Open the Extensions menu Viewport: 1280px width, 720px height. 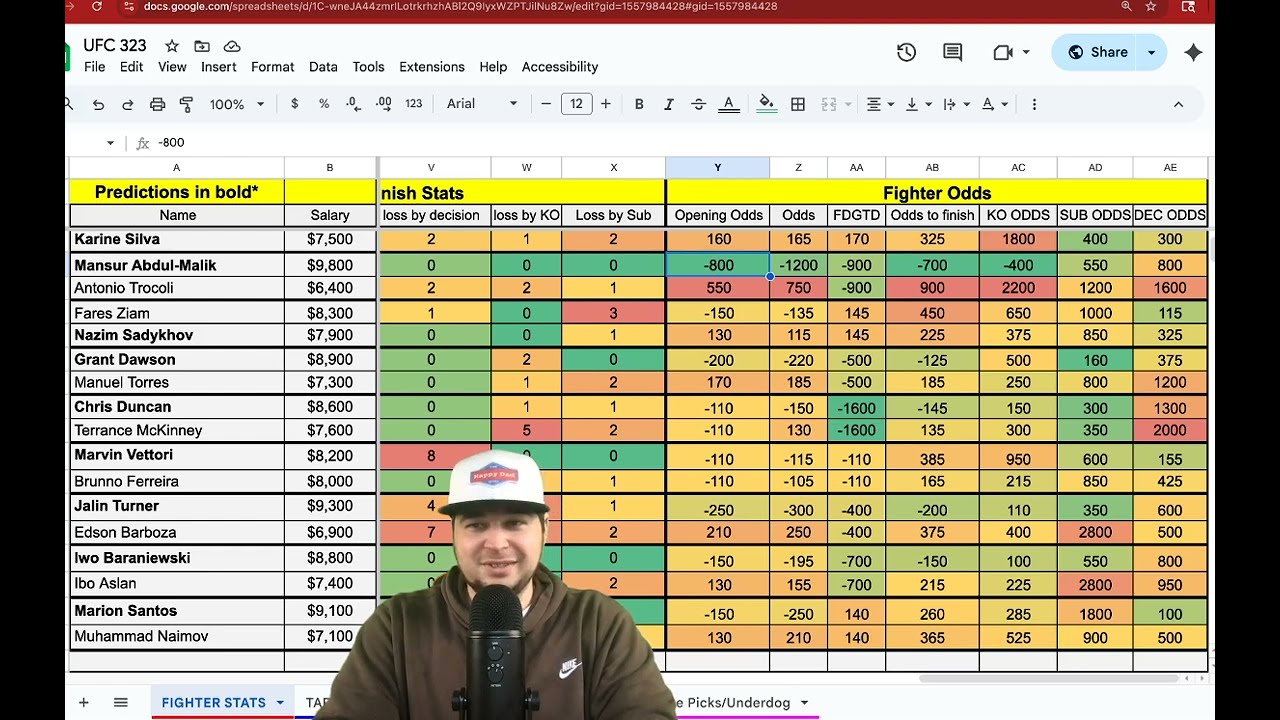[432, 67]
